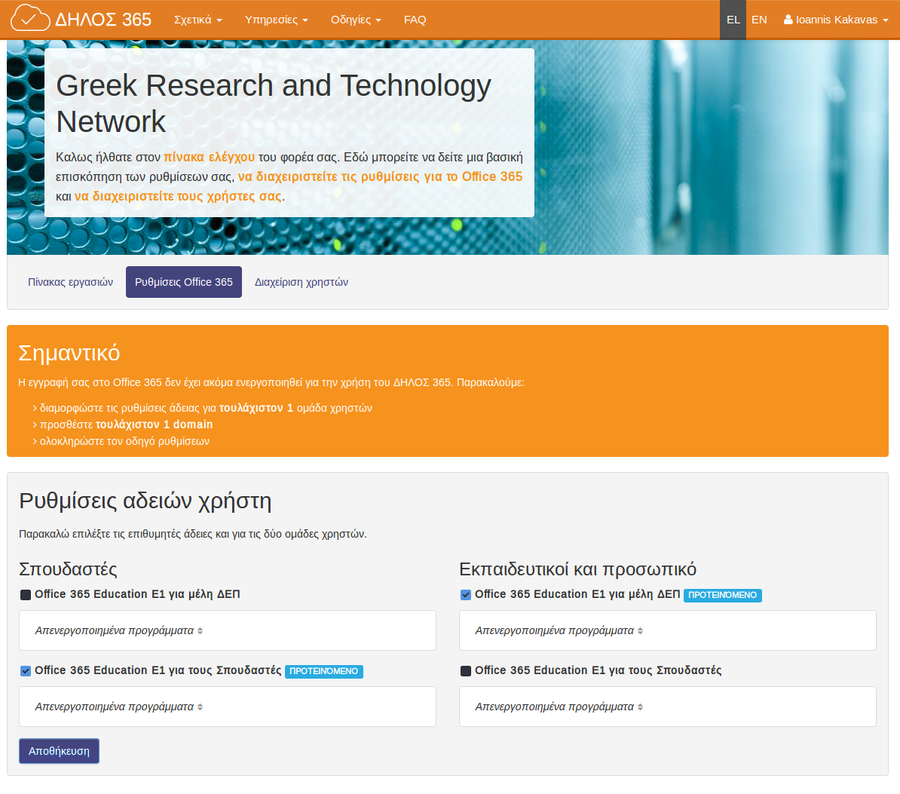Click ΠΡΟΤΕΙΝΟΜΕΝΟ badge under Σπουδαστές section
Image resolution: width=900 pixels, height=794 pixels.
point(324,671)
